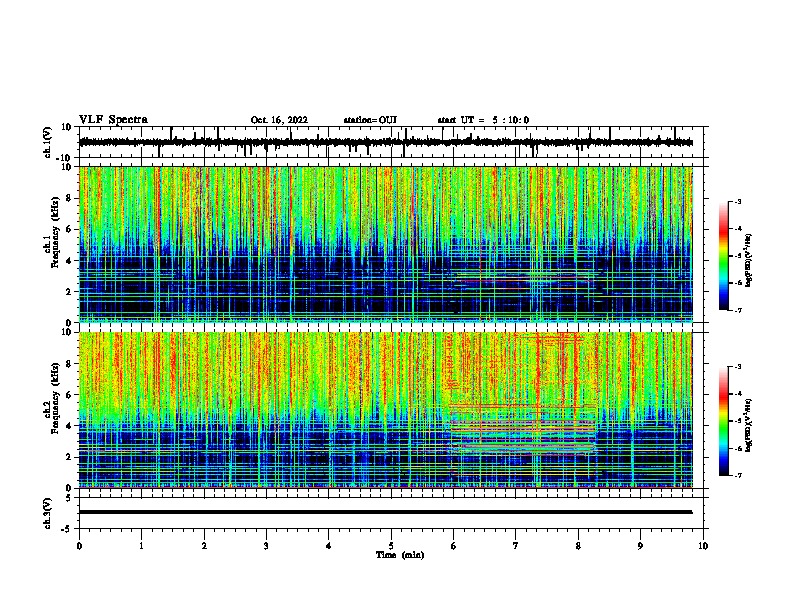This screenshot has height=612, width=792.
Task: Click the "start UT = 5 :10: 0" text
Action: click(483, 120)
